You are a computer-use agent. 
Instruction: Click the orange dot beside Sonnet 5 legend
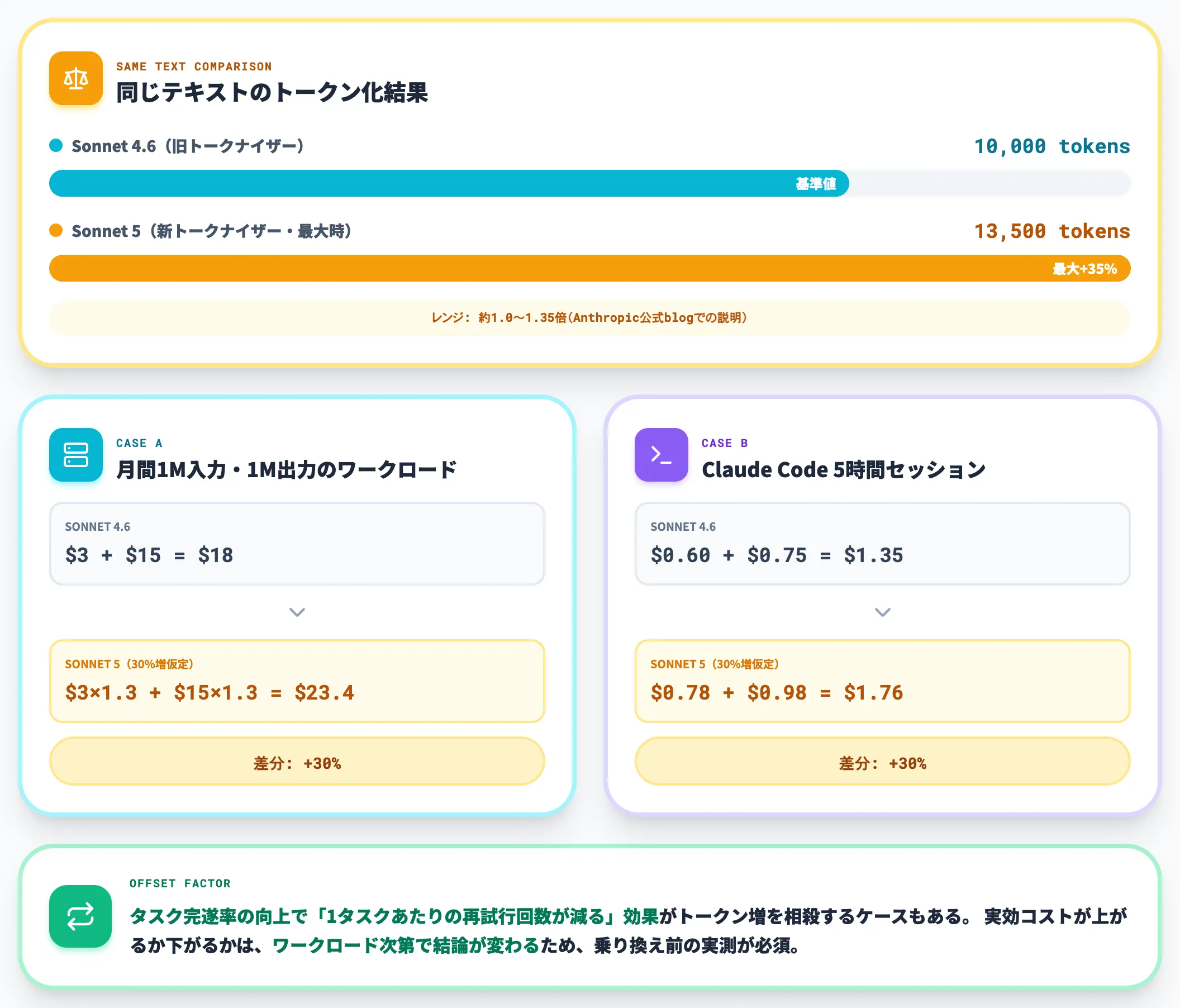click(x=56, y=231)
